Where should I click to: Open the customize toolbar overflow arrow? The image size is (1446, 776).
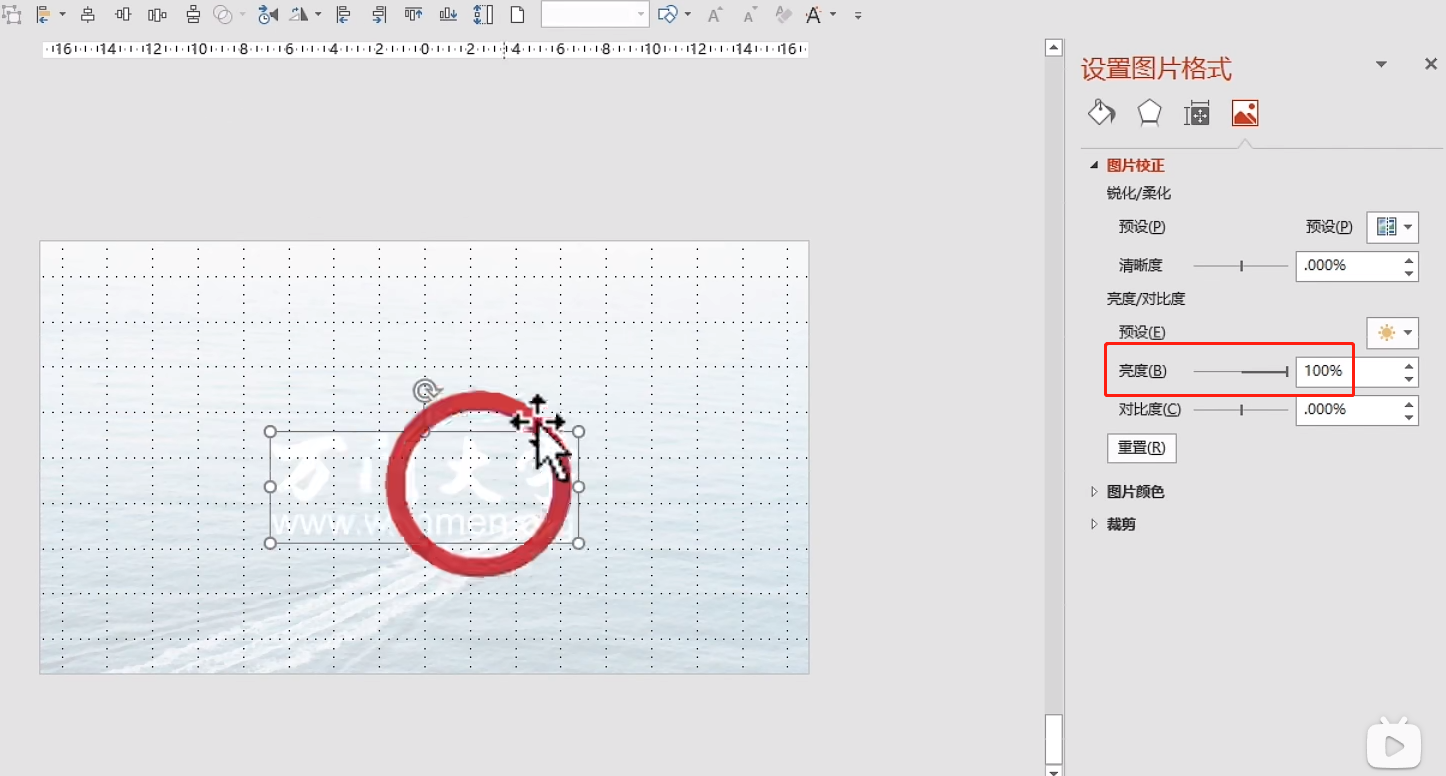(858, 16)
